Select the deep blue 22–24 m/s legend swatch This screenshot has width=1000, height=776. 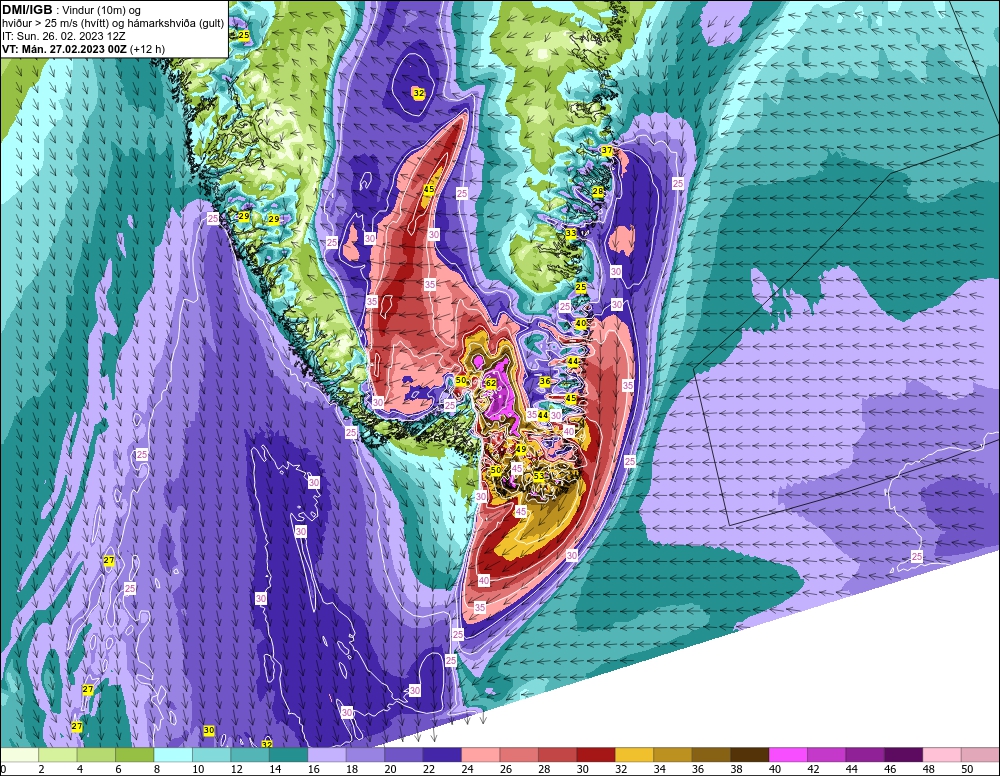443,755
